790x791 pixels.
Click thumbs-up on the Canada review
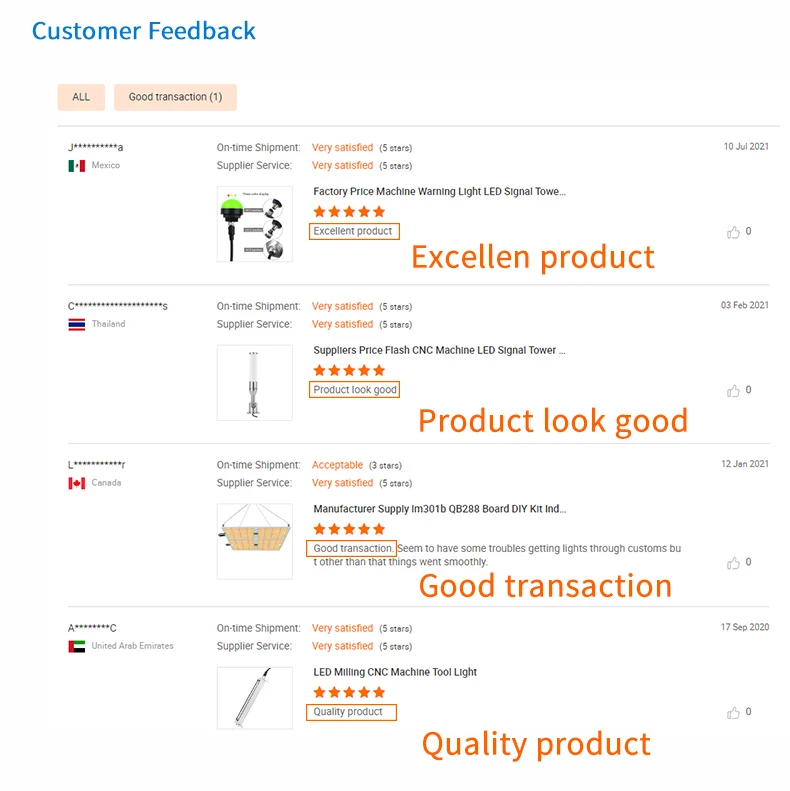click(x=733, y=563)
